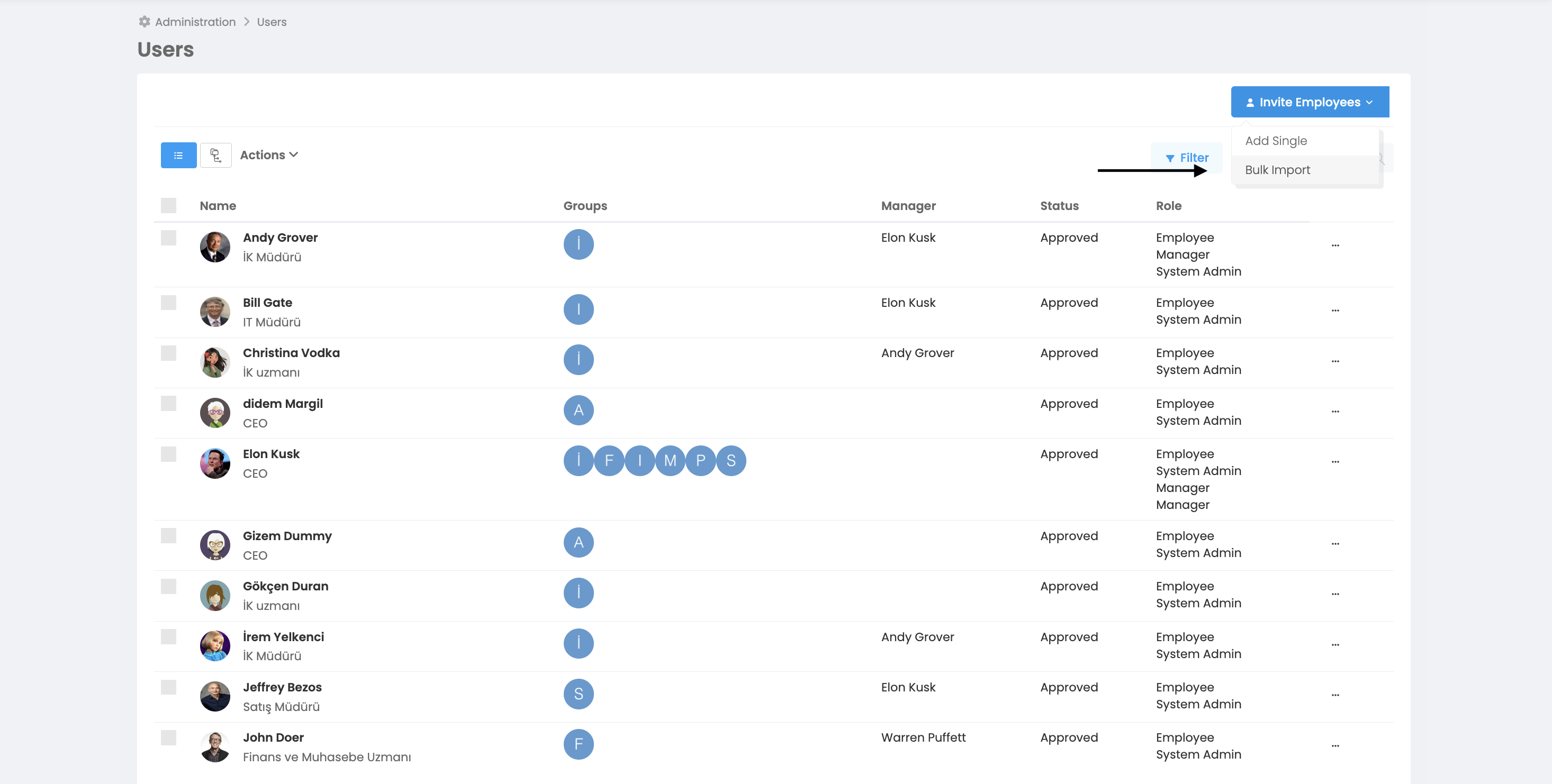Screen dimensions: 1552x784
Task: Click Jeffrey Bezos user name
Action: 282,687
